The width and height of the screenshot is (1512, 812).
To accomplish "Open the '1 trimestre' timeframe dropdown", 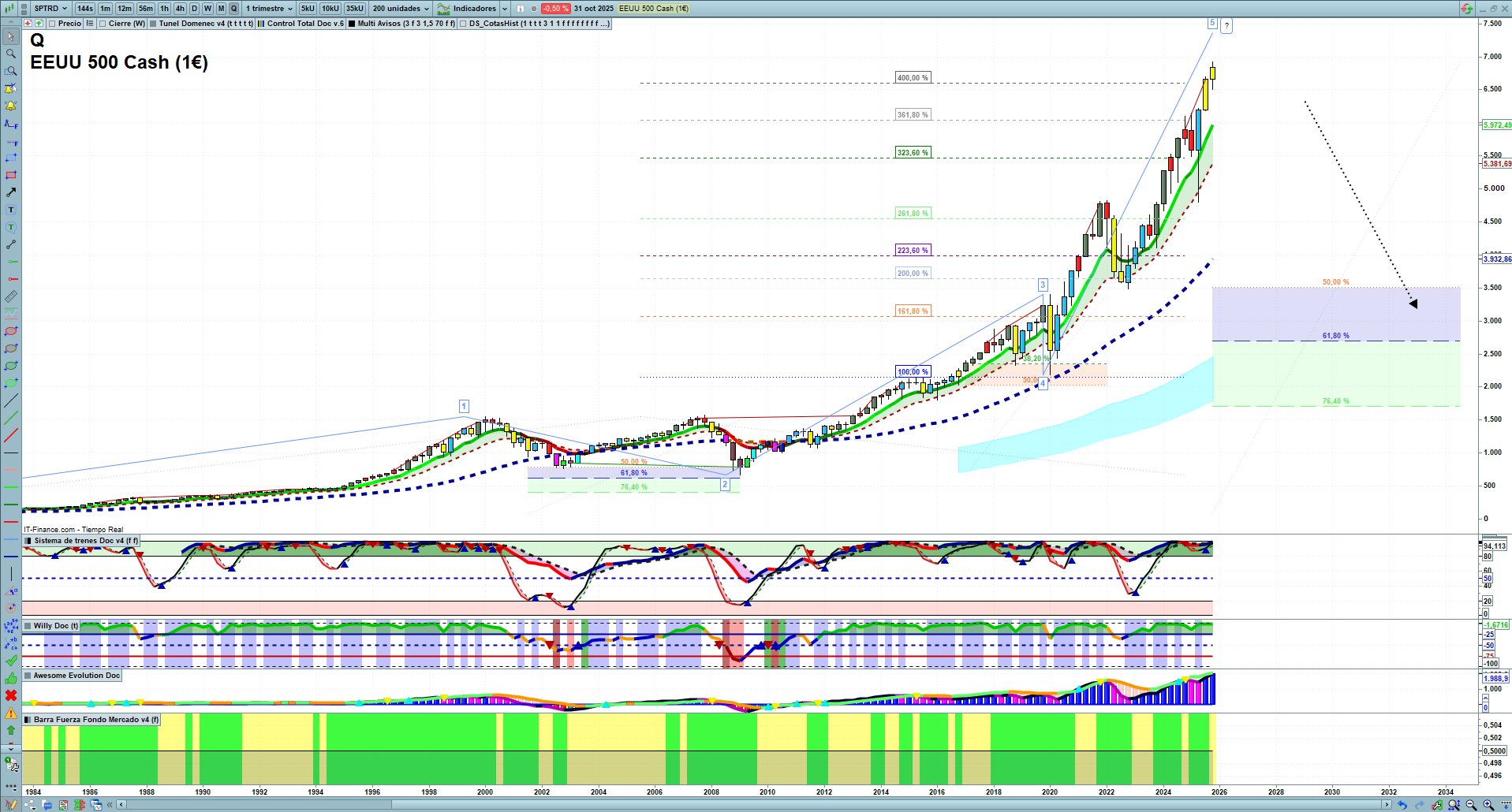I will point(269,9).
